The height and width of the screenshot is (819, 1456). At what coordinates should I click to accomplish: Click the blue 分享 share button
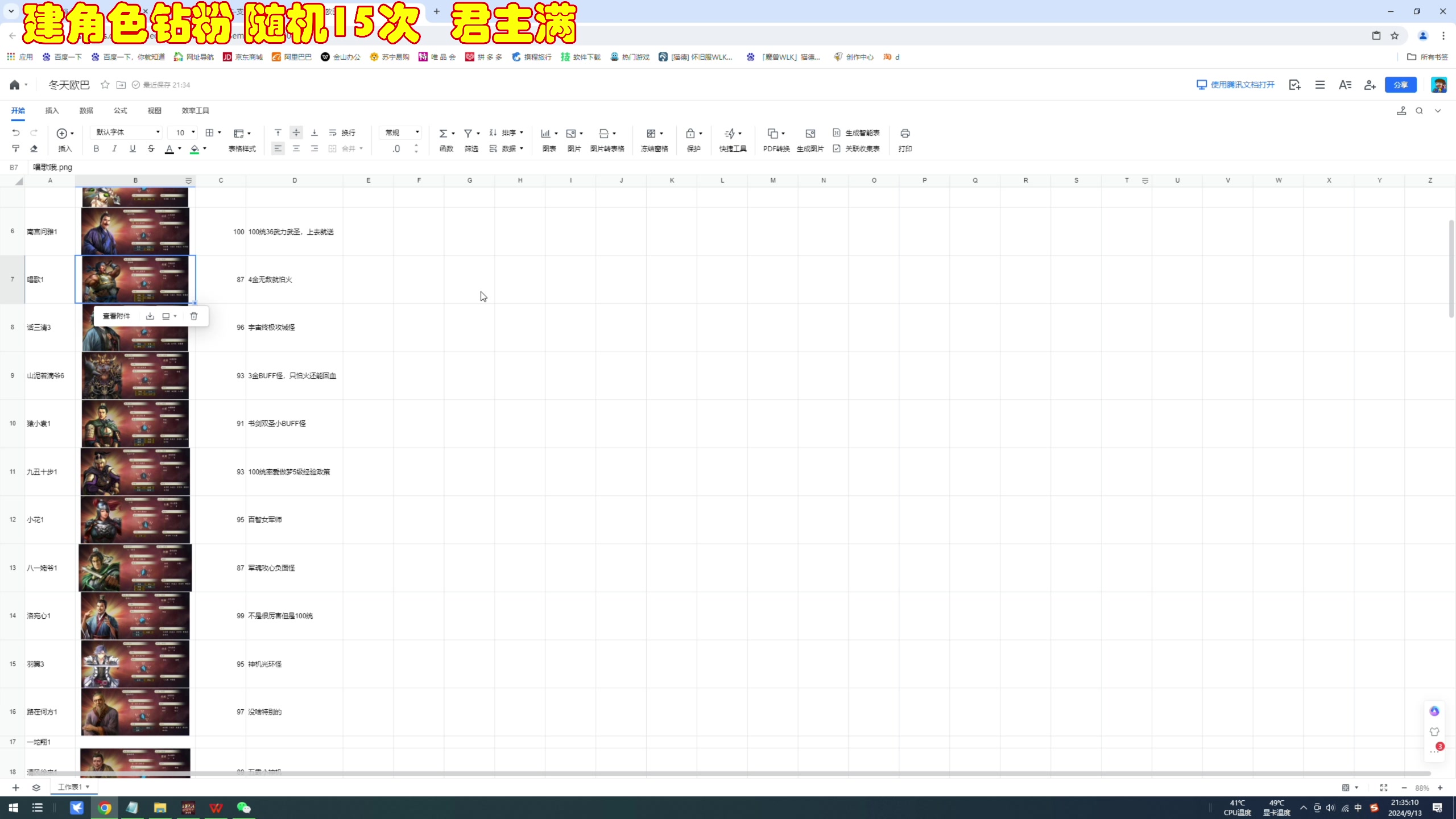pos(1400,85)
